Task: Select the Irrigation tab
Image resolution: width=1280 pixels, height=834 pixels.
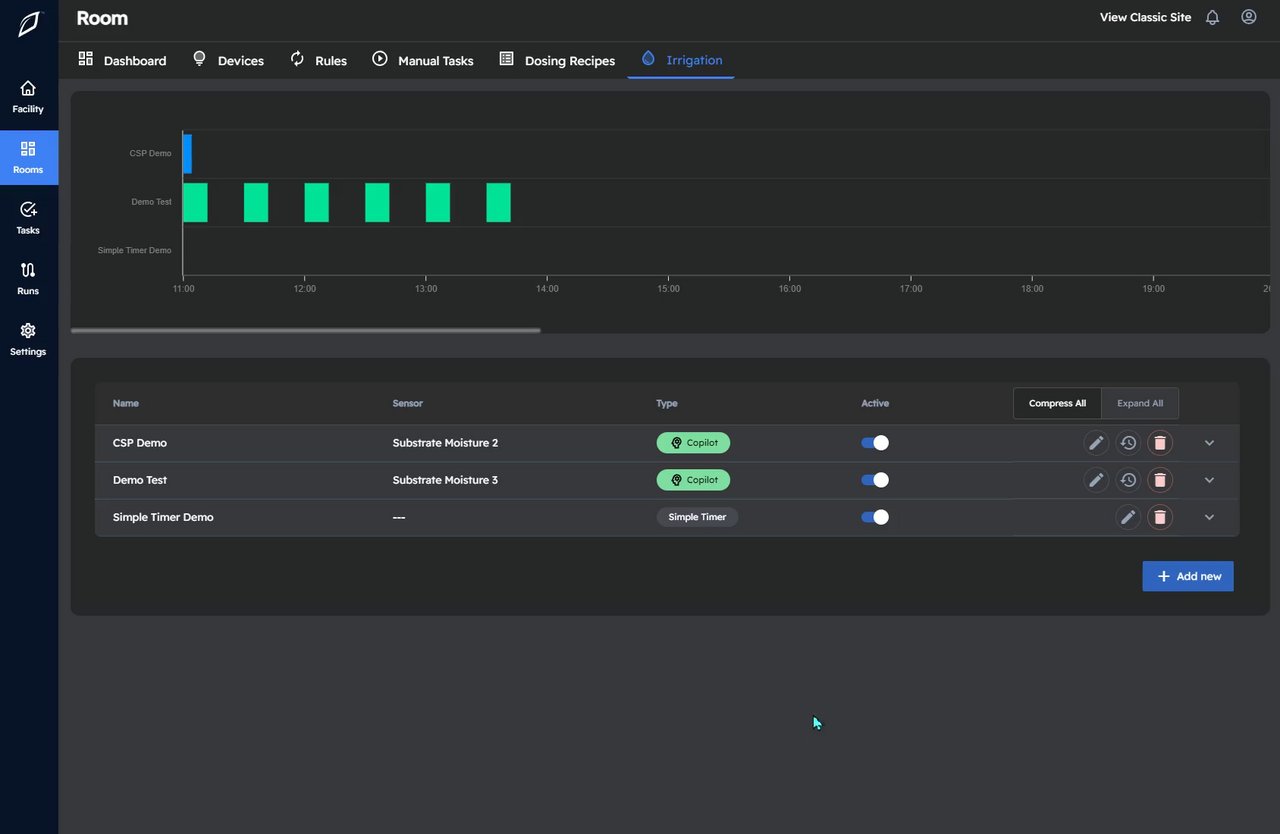Action: click(681, 60)
